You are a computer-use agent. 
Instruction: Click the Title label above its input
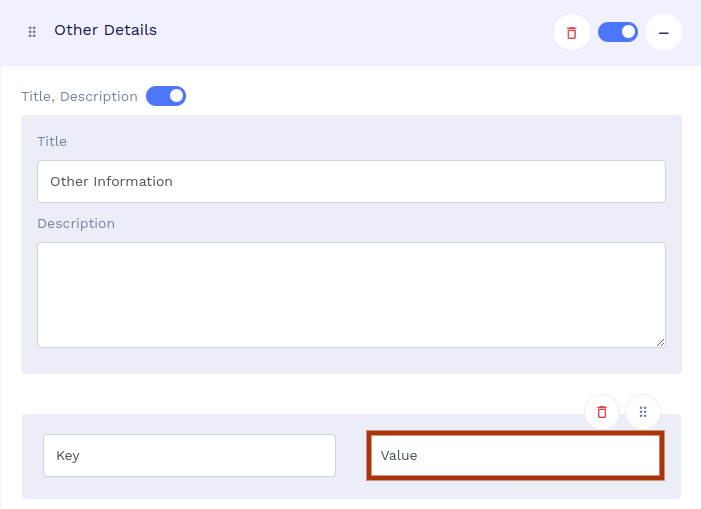click(x=52, y=142)
